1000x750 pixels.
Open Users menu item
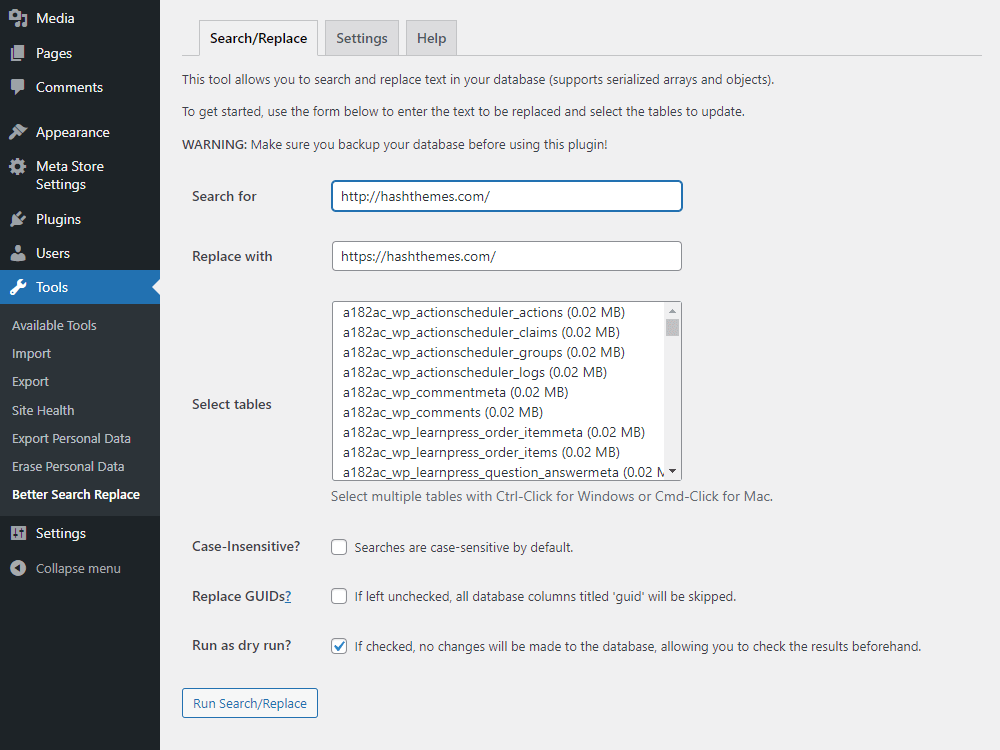click(52, 253)
